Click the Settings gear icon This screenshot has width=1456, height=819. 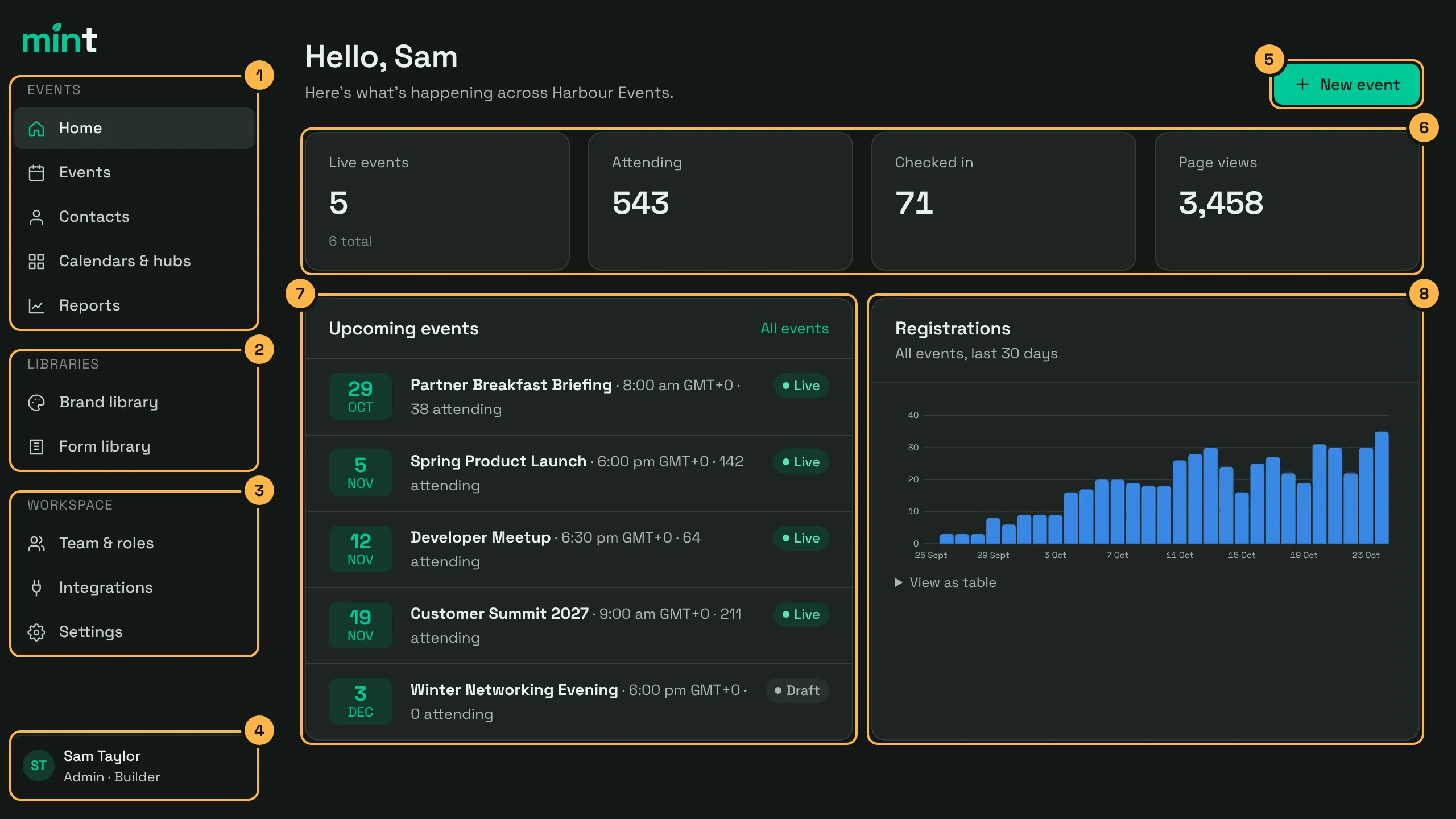pyautogui.click(x=36, y=632)
